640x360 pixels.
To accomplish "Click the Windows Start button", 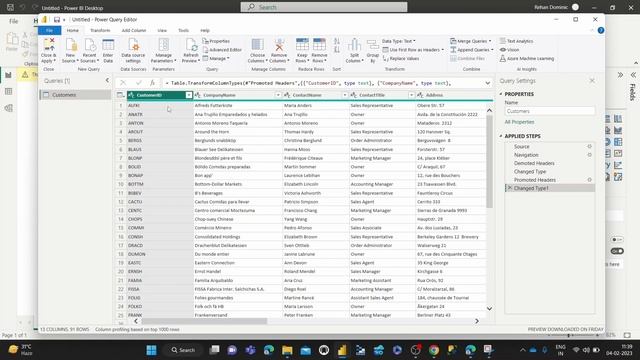I will click(x=151, y=350).
